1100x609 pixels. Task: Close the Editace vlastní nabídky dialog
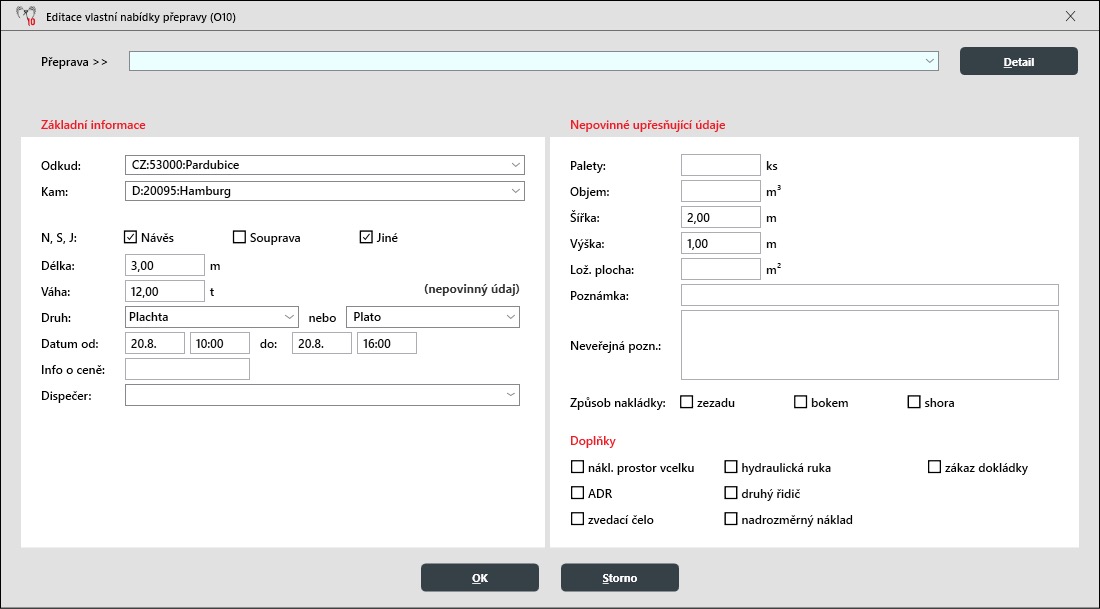coord(1070,16)
